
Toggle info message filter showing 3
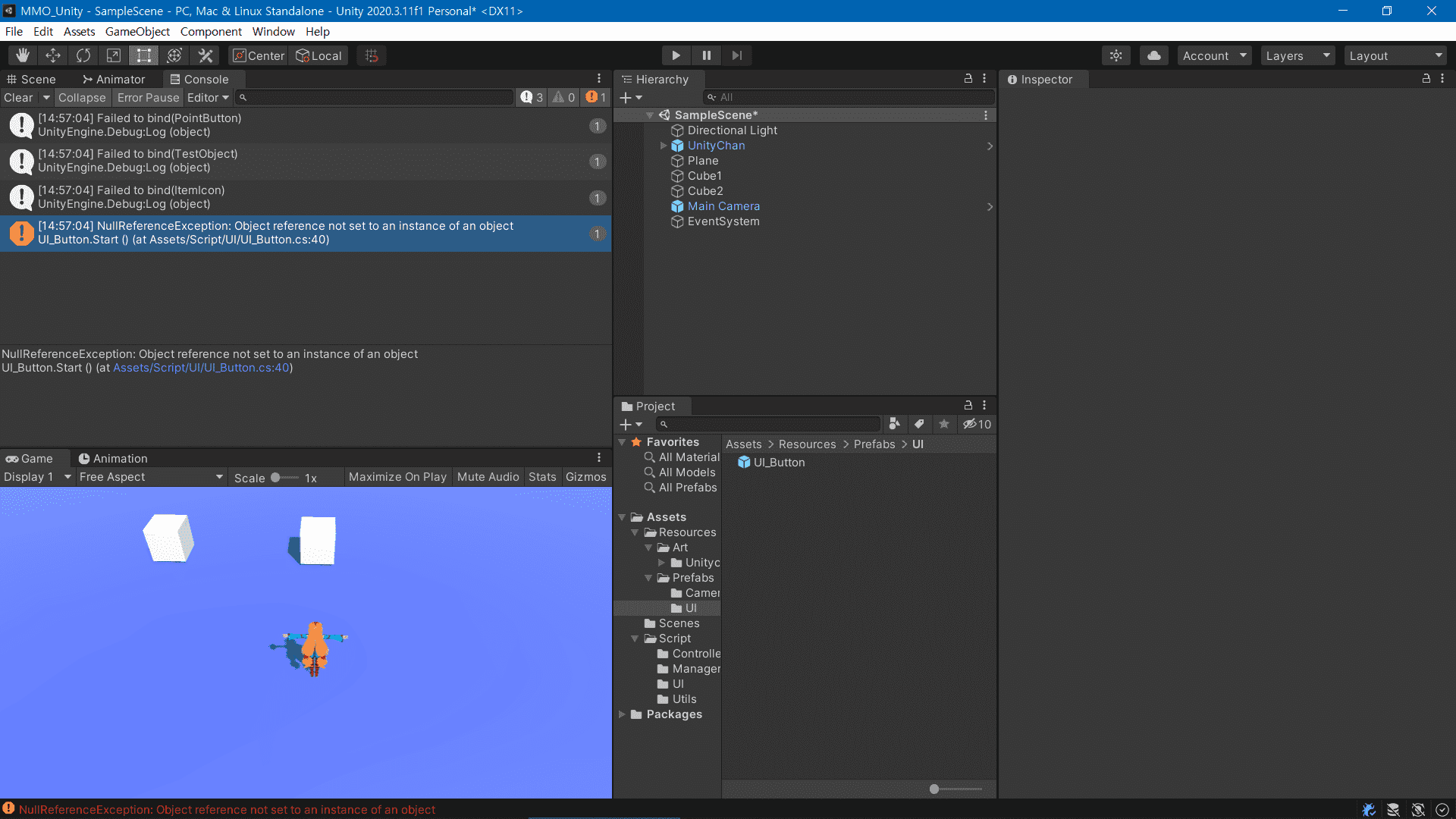click(x=532, y=97)
